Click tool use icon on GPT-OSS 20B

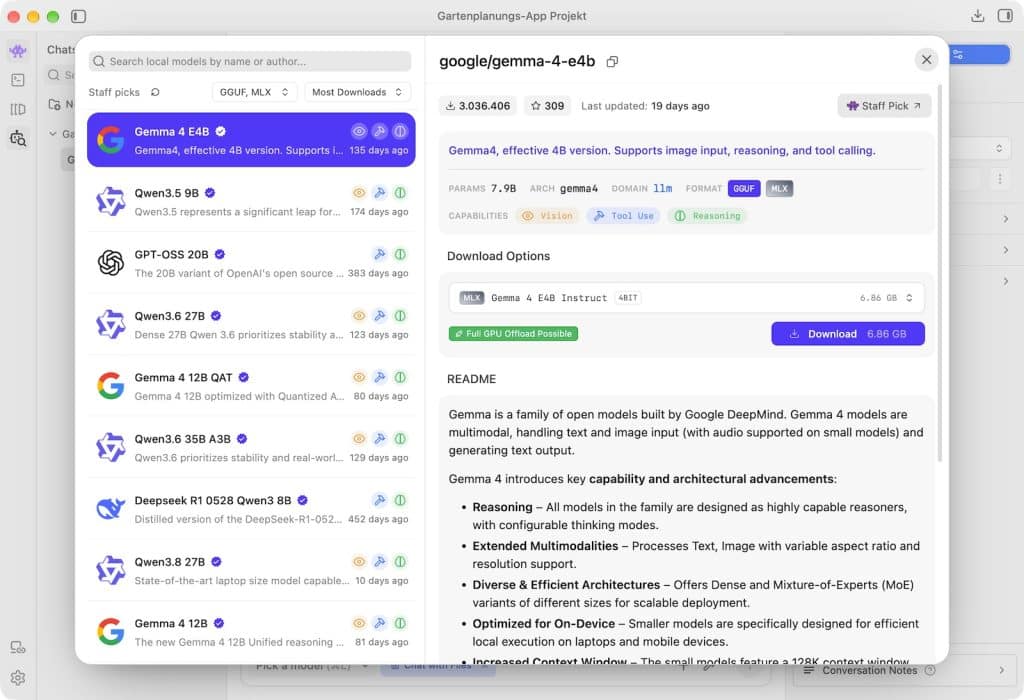tap(379, 254)
